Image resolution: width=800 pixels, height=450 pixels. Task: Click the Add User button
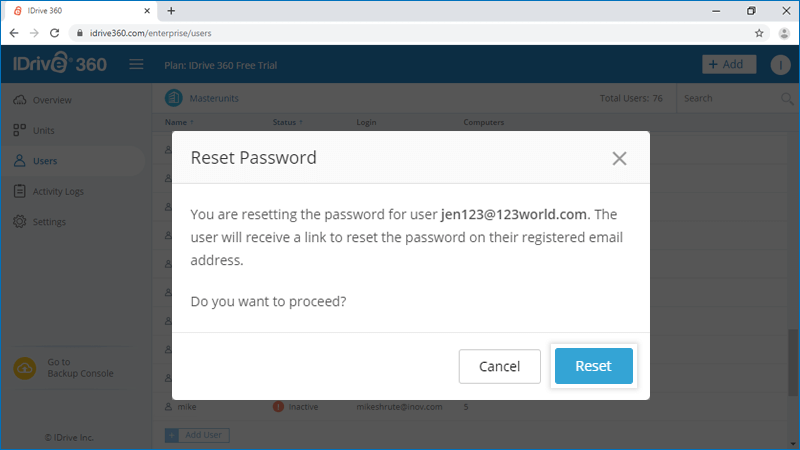click(x=197, y=435)
